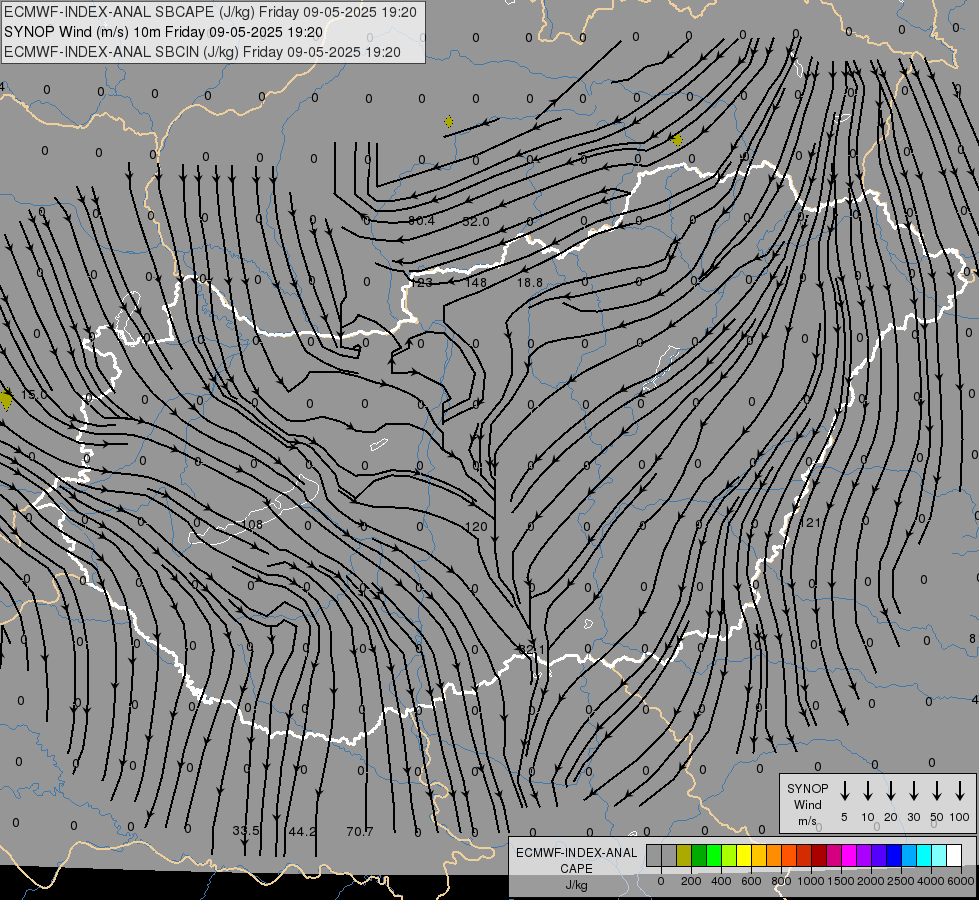Pick the pure blue swatch before the 2500 tick
The width and height of the screenshot is (979, 900).
893,855
